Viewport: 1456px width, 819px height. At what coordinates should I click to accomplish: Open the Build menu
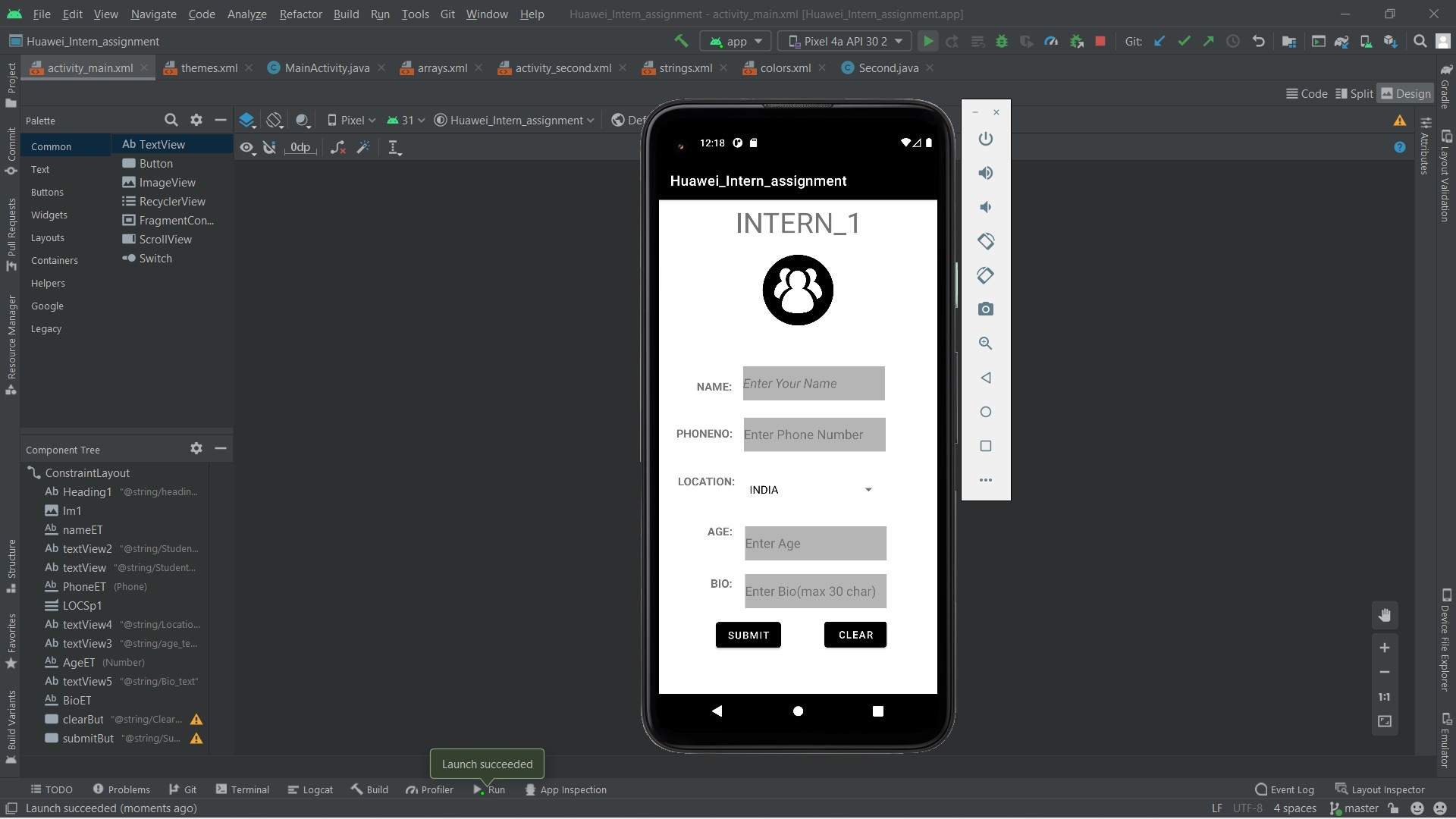coord(346,14)
